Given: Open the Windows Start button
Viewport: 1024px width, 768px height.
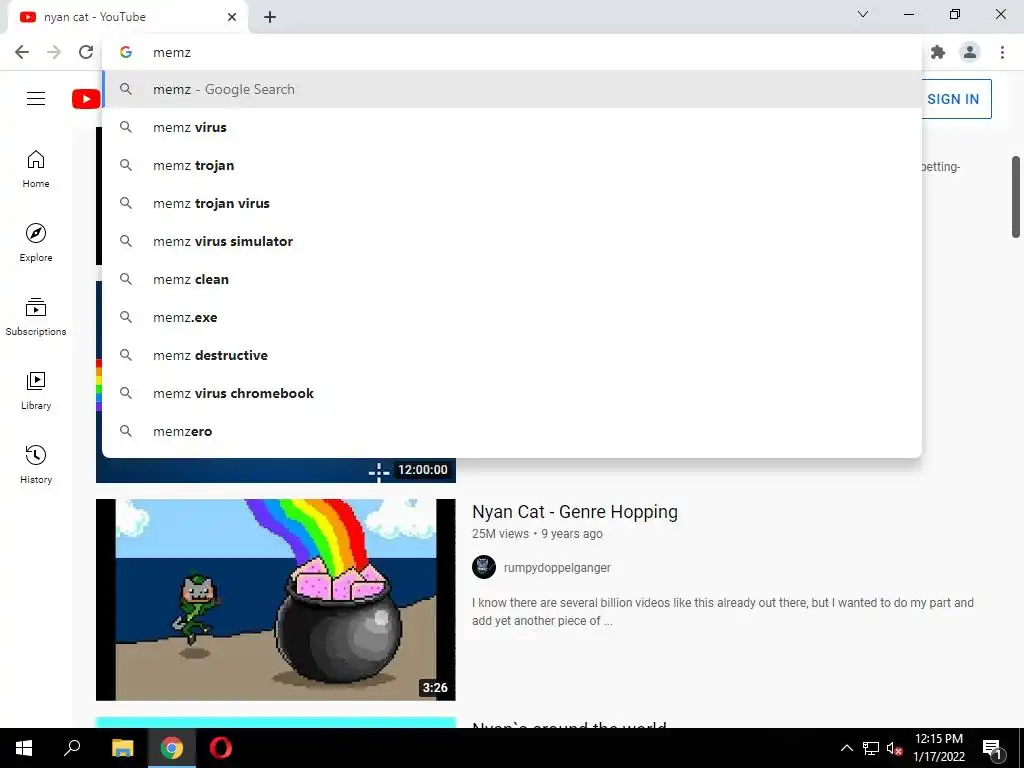Looking at the screenshot, I should 24,748.
